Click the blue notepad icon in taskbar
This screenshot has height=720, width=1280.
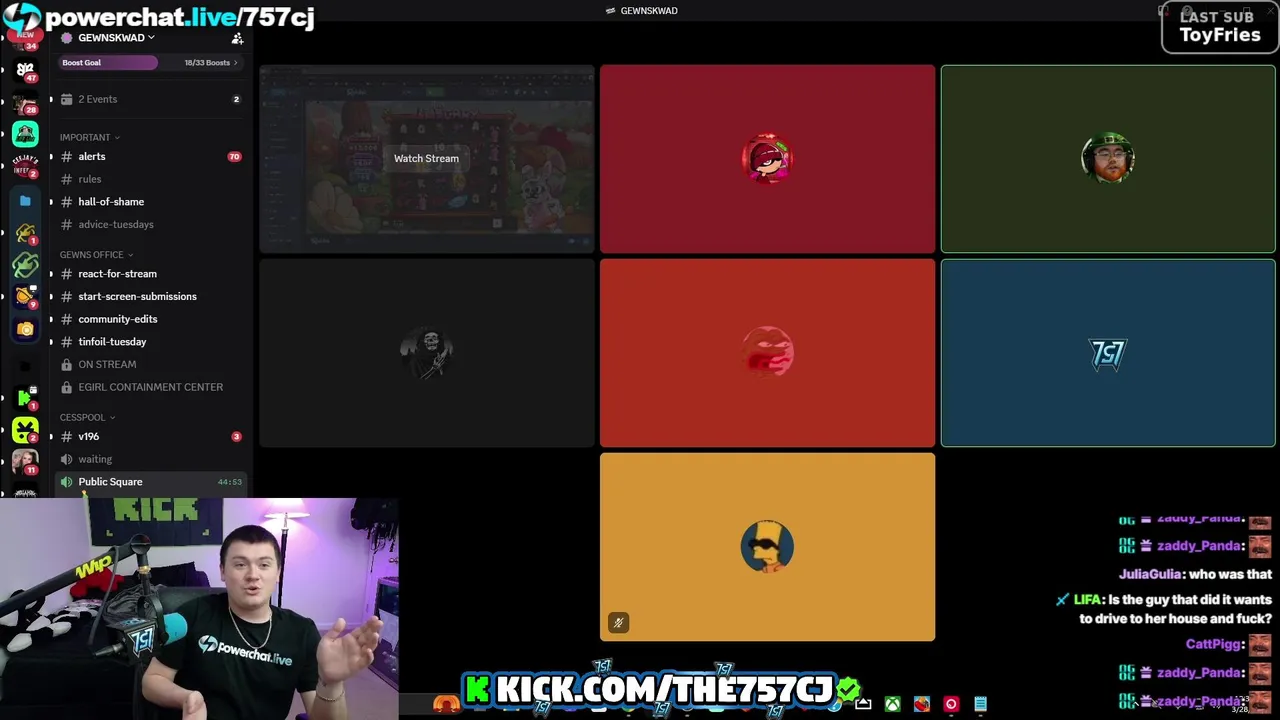pyautogui.click(x=981, y=704)
